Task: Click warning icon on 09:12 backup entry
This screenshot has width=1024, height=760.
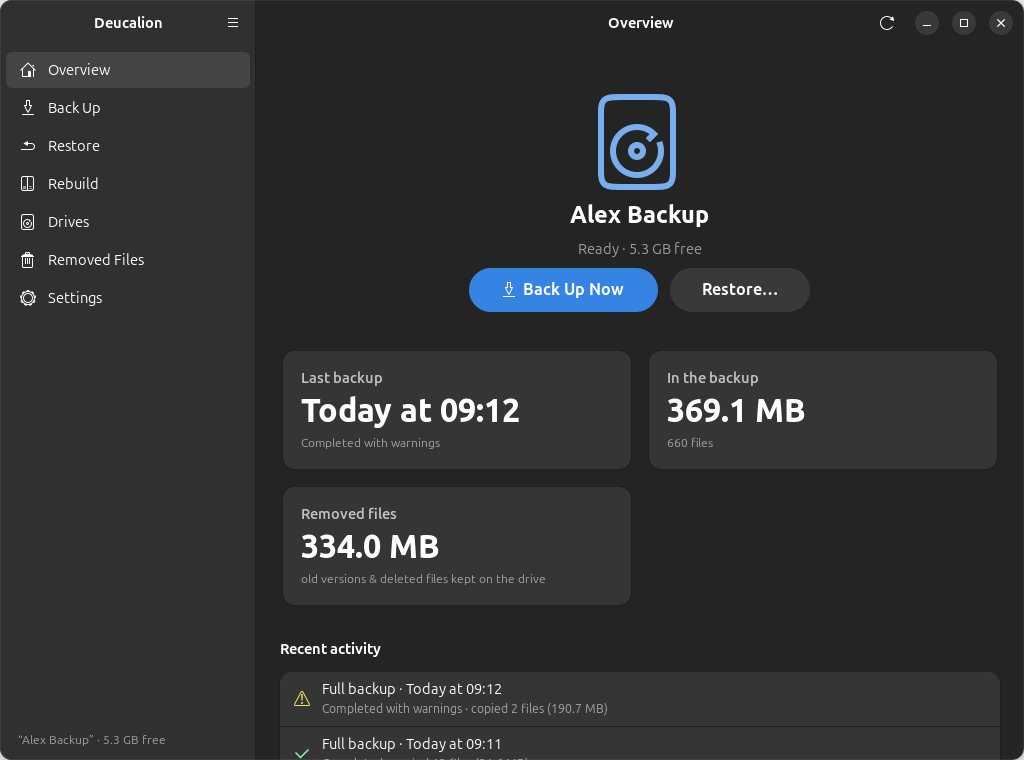Action: point(302,699)
